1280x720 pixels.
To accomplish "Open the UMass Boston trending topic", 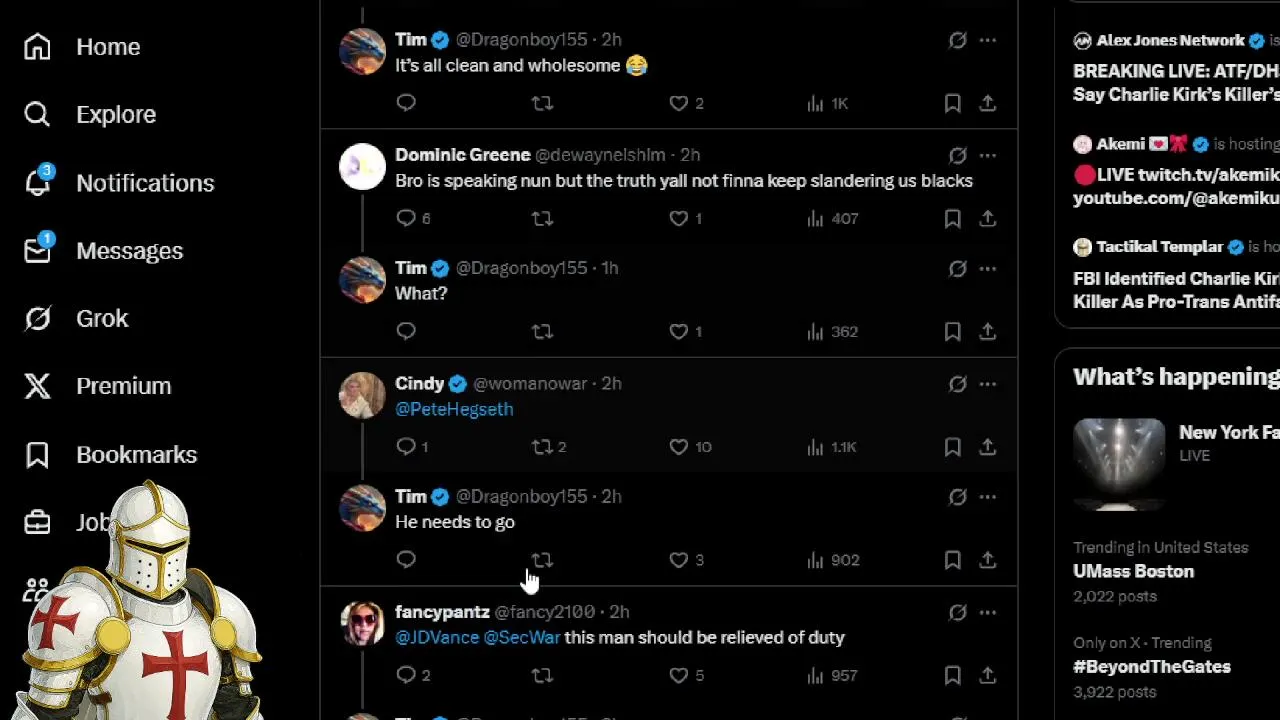I will pos(1133,571).
